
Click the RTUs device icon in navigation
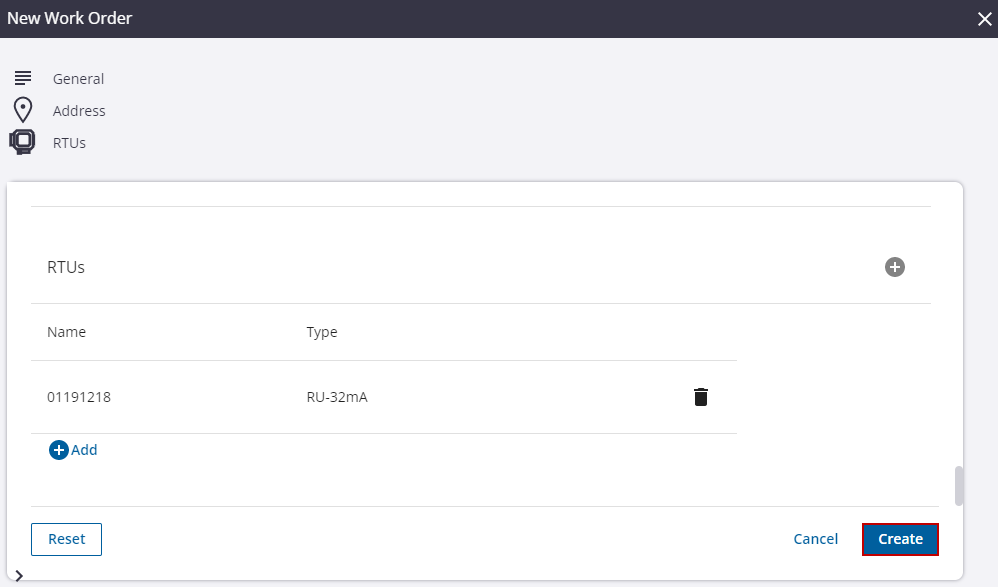22,142
